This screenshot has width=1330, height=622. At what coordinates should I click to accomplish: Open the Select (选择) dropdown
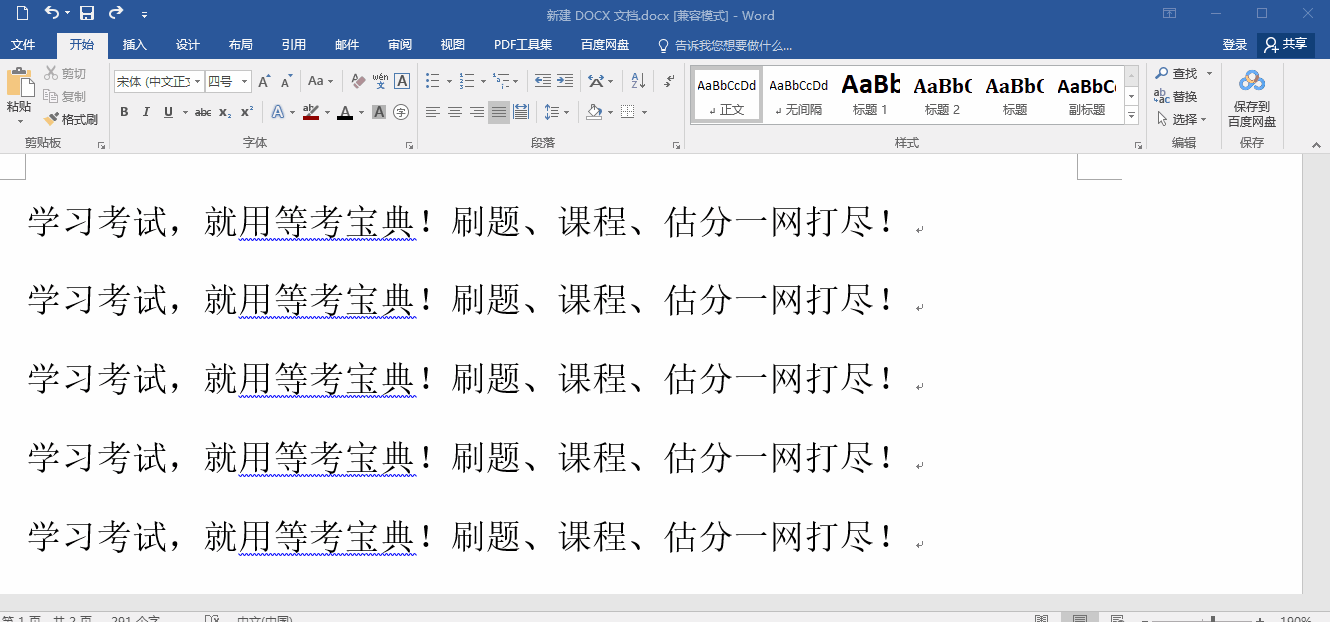coord(1181,119)
